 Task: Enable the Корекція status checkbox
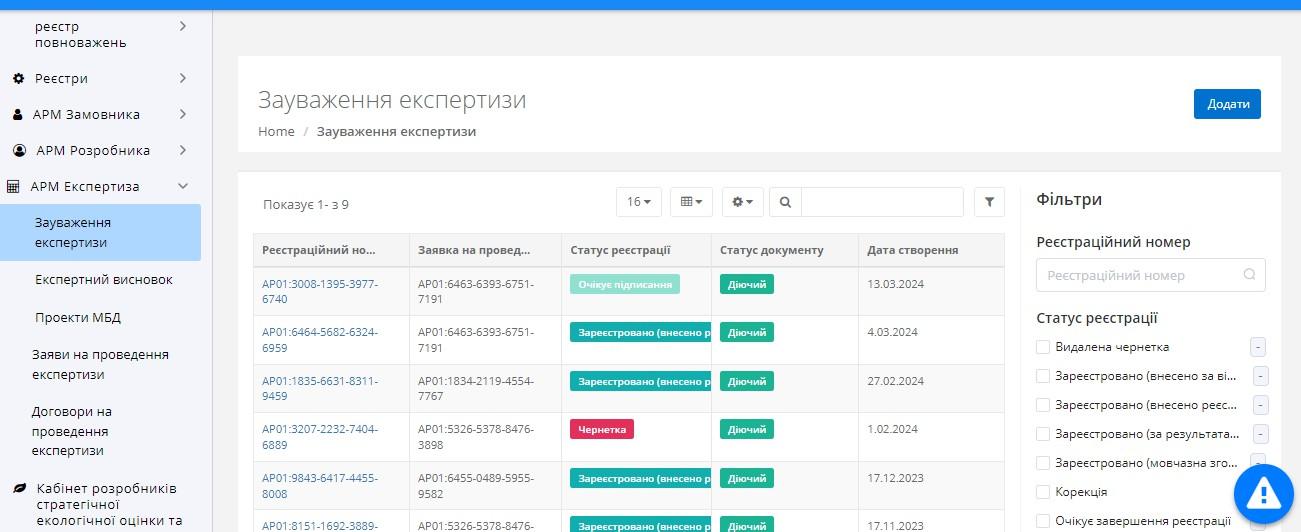coord(1043,492)
